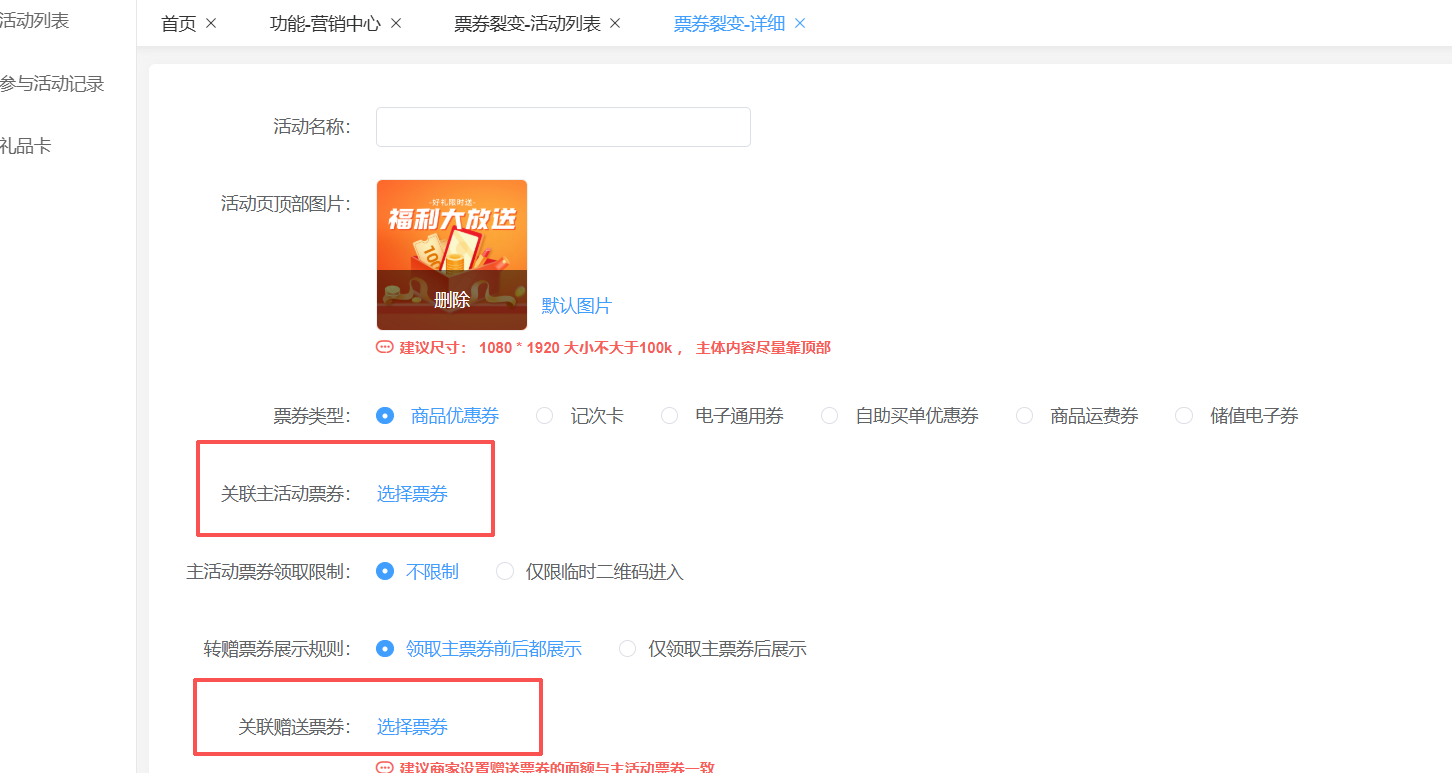The width and height of the screenshot is (1452, 773).
Task: Click 选择票券 for 关联主活动票券
Action: (x=412, y=494)
